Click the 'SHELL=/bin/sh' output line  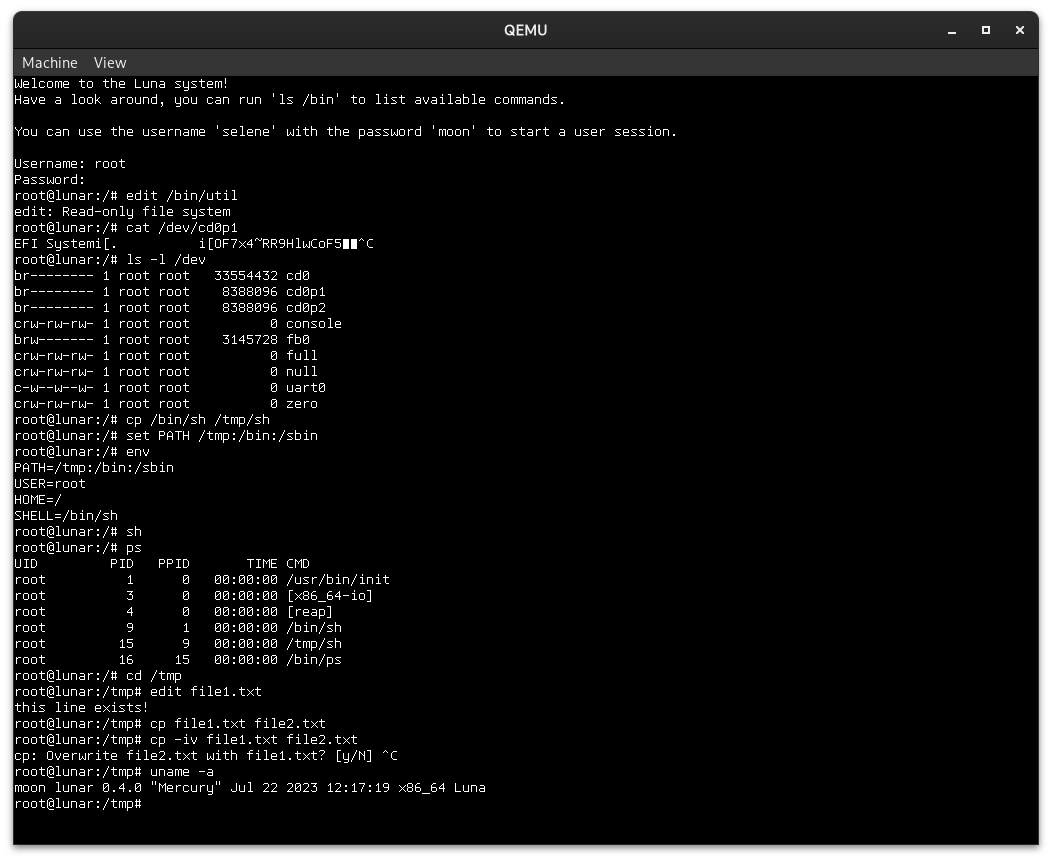tap(66, 516)
